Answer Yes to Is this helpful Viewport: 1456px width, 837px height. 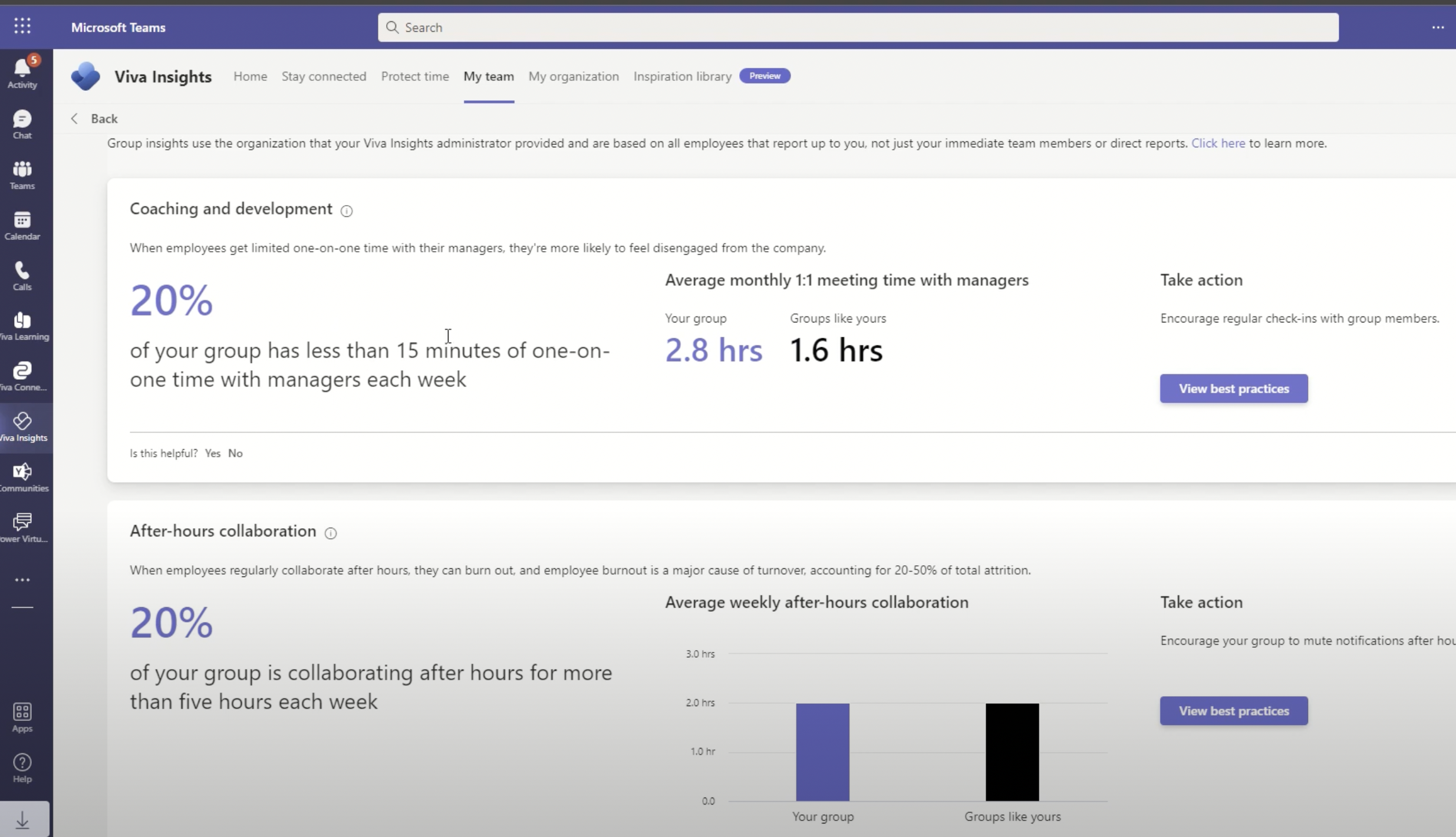coord(213,453)
